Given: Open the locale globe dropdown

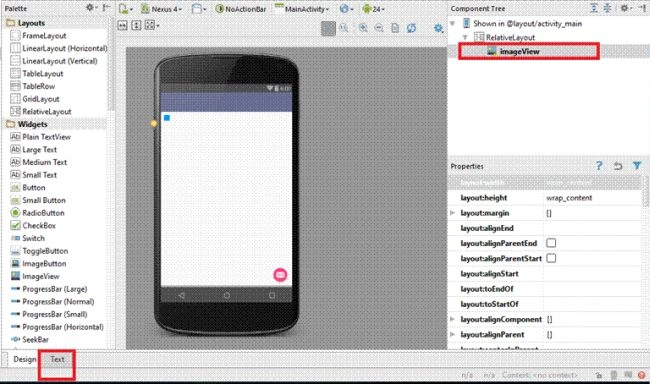Looking at the screenshot, I should [346, 9].
